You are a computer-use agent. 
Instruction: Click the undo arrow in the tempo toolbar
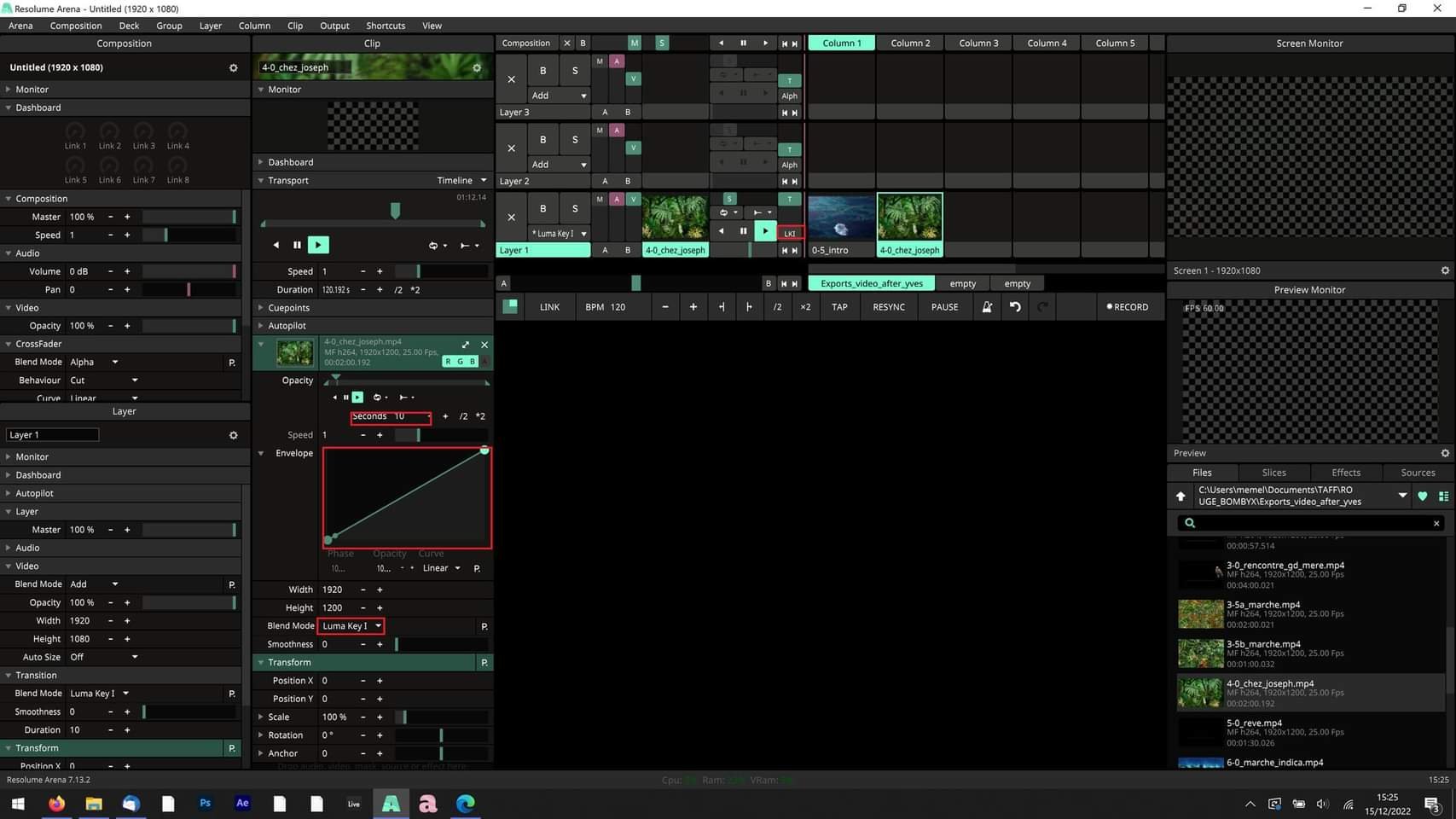(x=1015, y=307)
